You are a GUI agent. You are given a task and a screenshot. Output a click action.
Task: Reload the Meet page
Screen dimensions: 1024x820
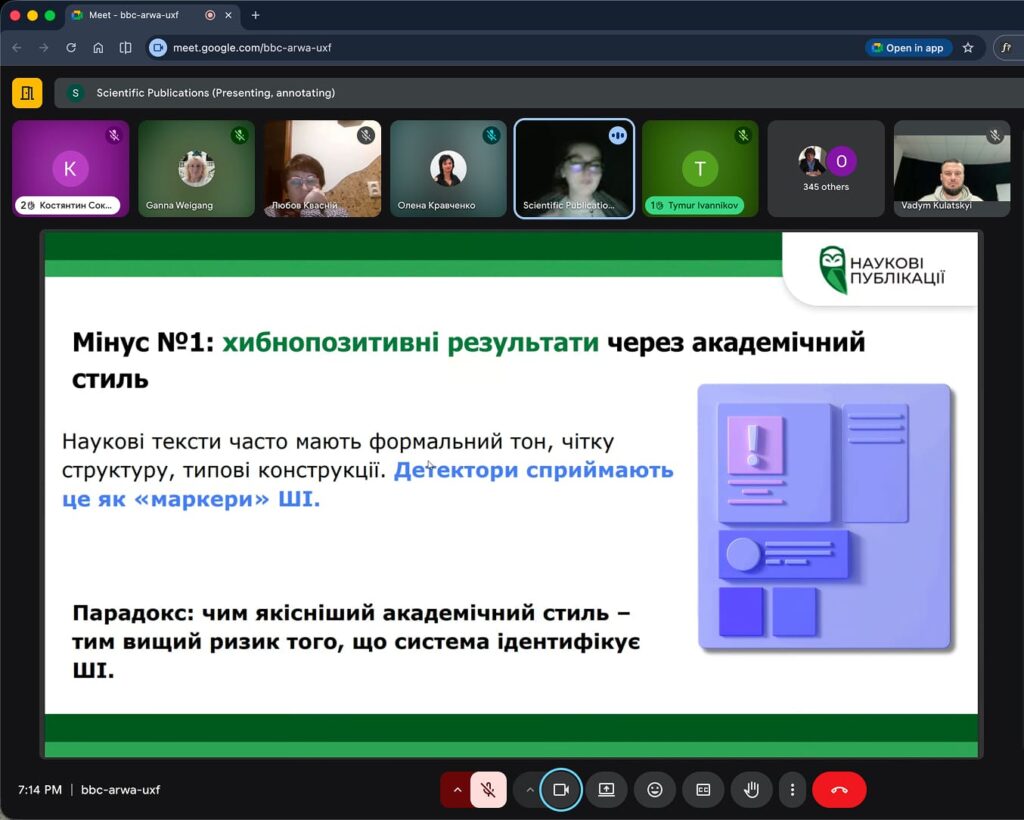tap(71, 47)
